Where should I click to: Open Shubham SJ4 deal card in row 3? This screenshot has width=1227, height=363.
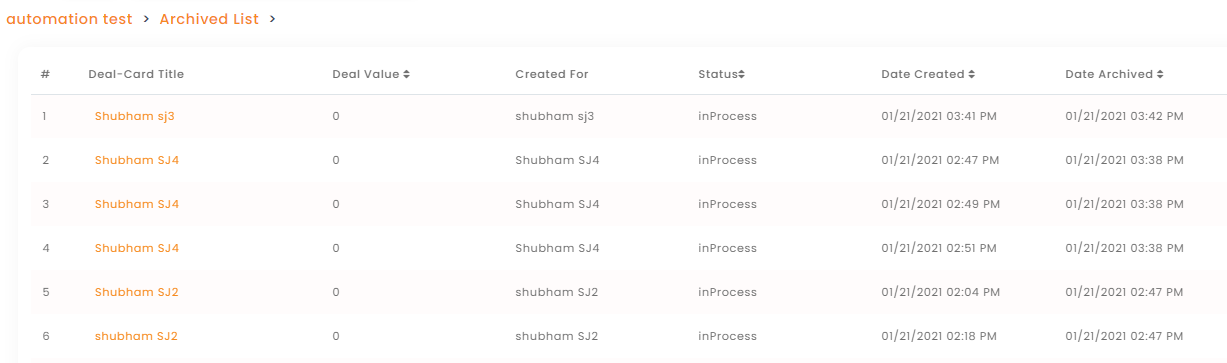pyautogui.click(x=137, y=204)
